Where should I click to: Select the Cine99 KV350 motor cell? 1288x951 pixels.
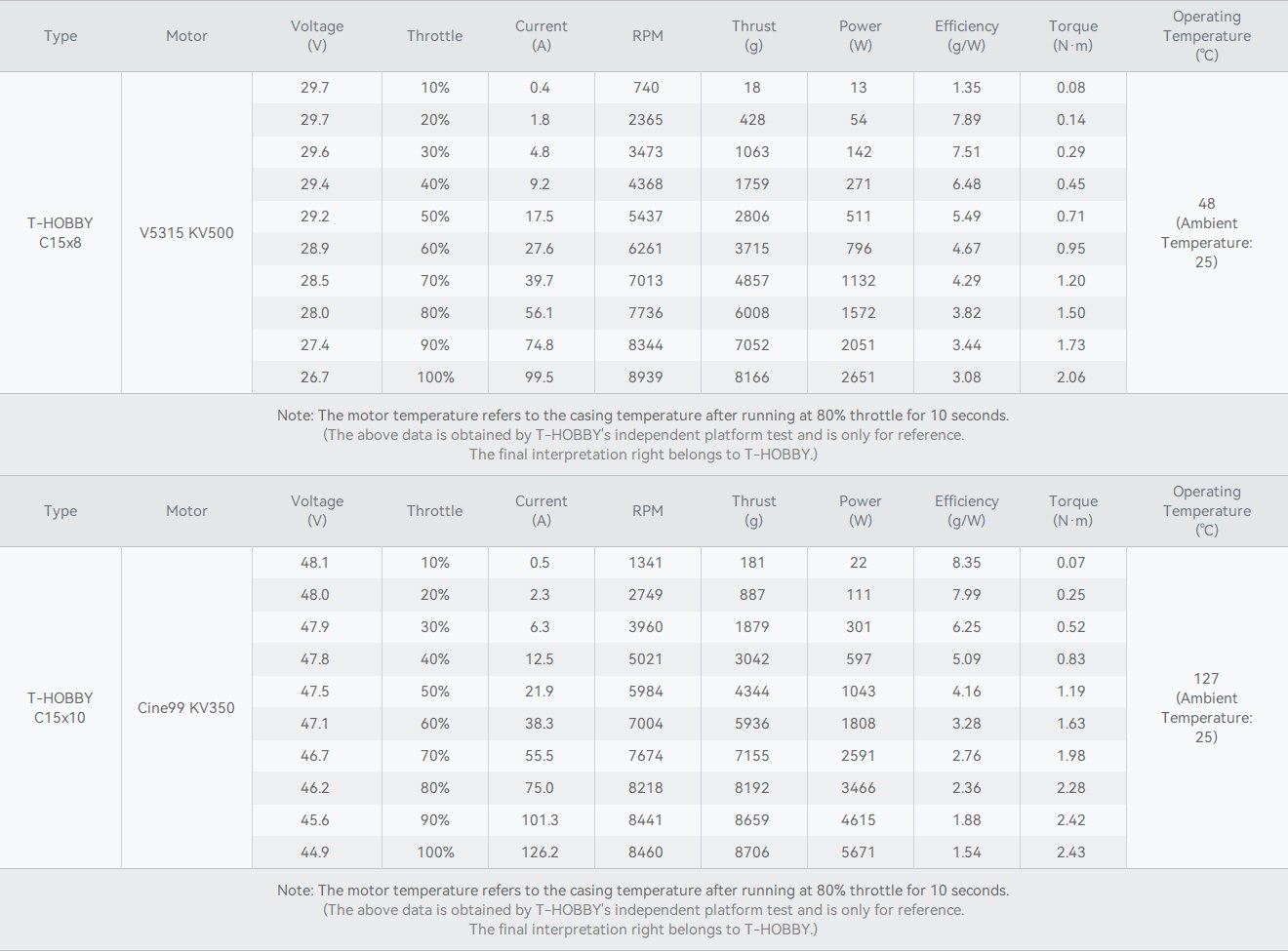pyautogui.click(x=186, y=707)
